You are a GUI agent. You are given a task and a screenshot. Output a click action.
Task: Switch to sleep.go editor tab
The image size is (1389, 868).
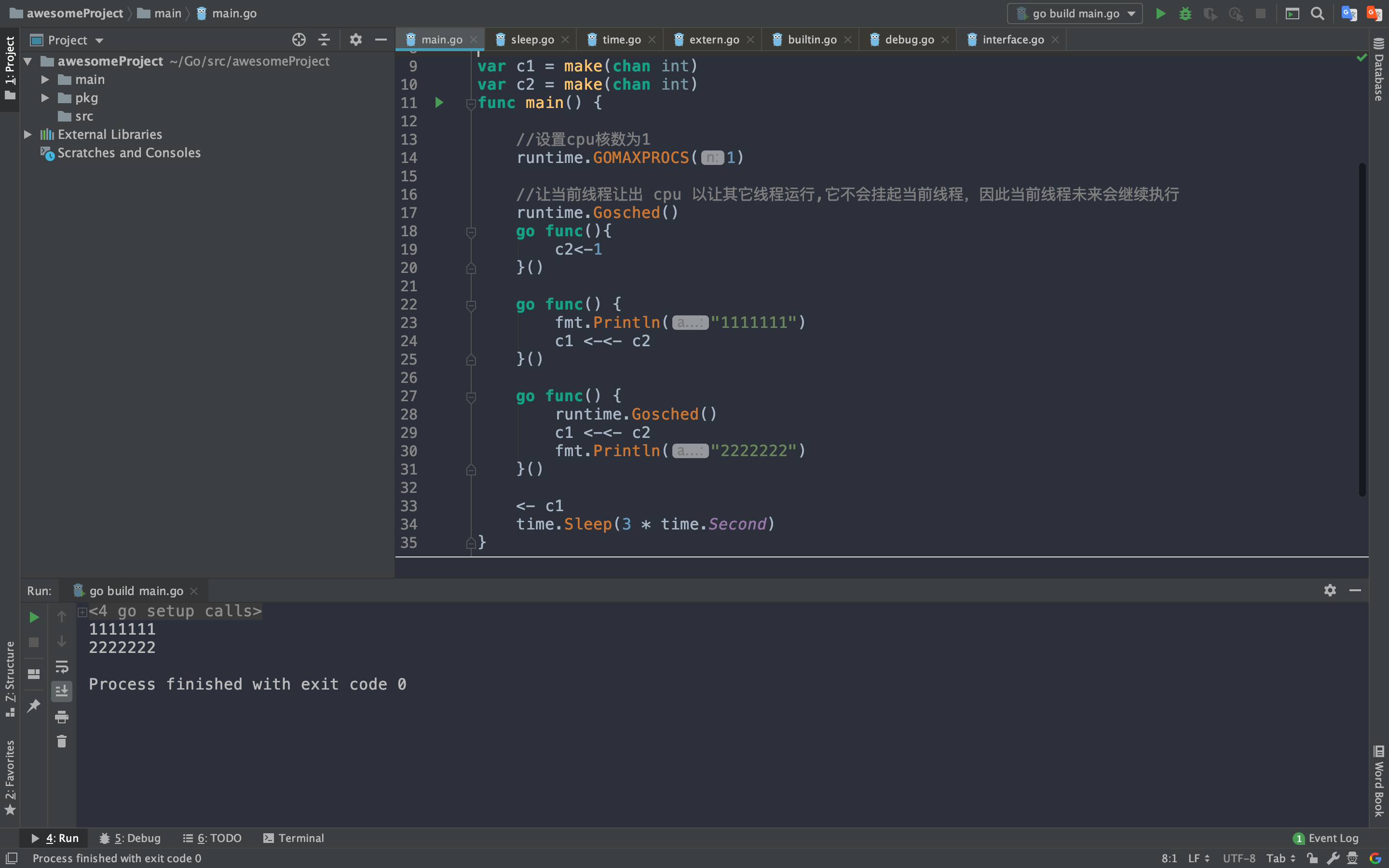coord(531,40)
